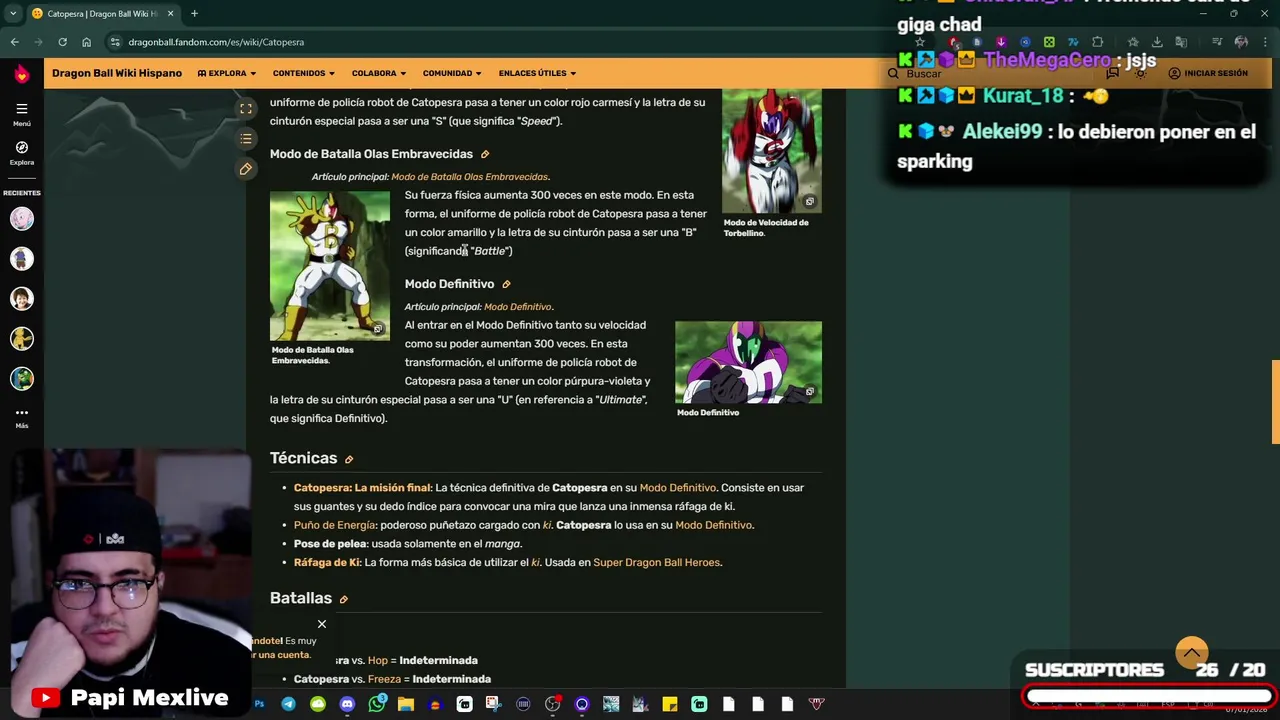Viewport: 1280px width, 720px height.
Task: Open Discord from the taskbar
Action: (x=347, y=705)
